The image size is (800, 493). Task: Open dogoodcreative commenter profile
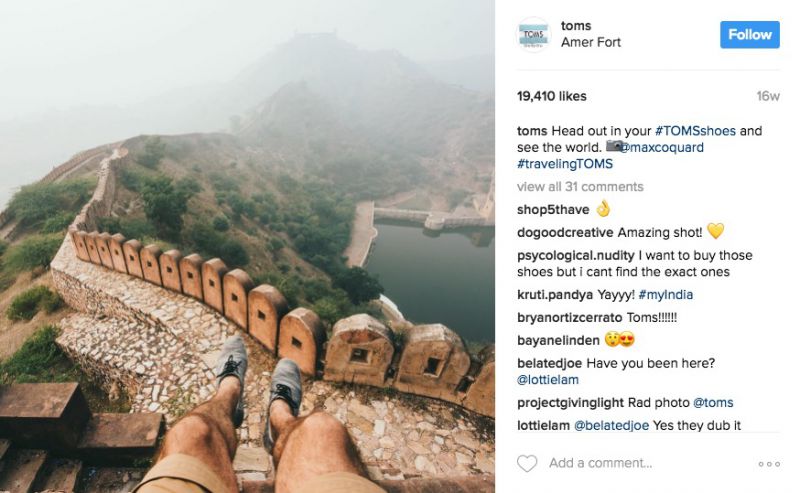tap(565, 233)
